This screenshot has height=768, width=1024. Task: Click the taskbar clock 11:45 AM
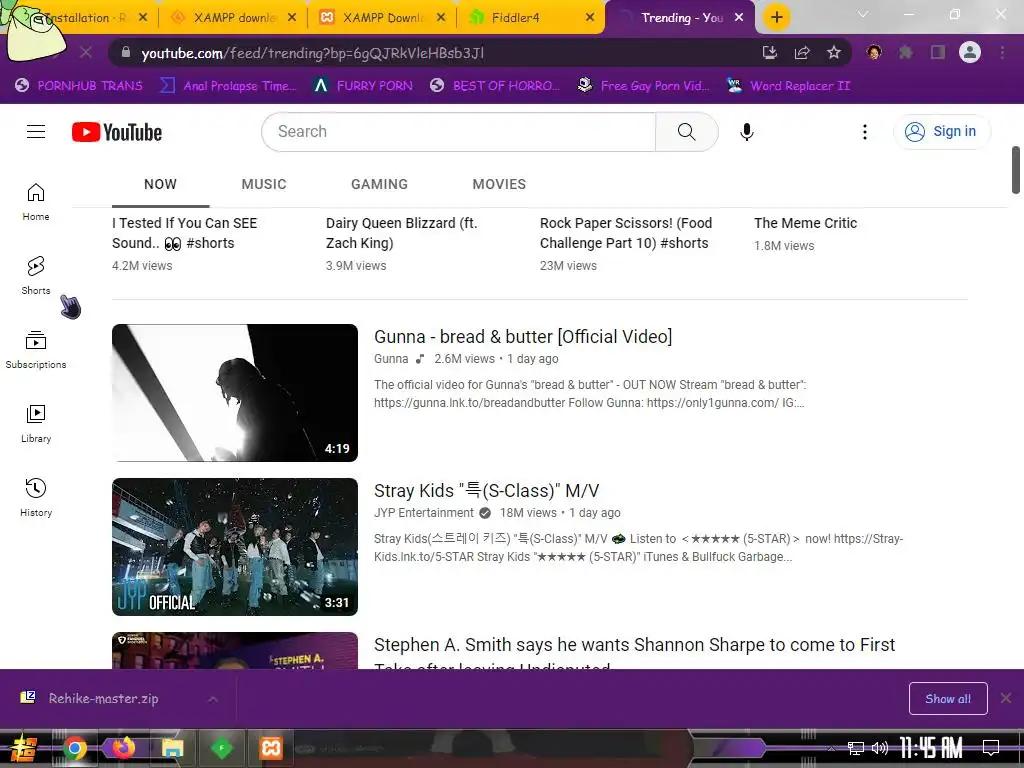click(x=931, y=748)
